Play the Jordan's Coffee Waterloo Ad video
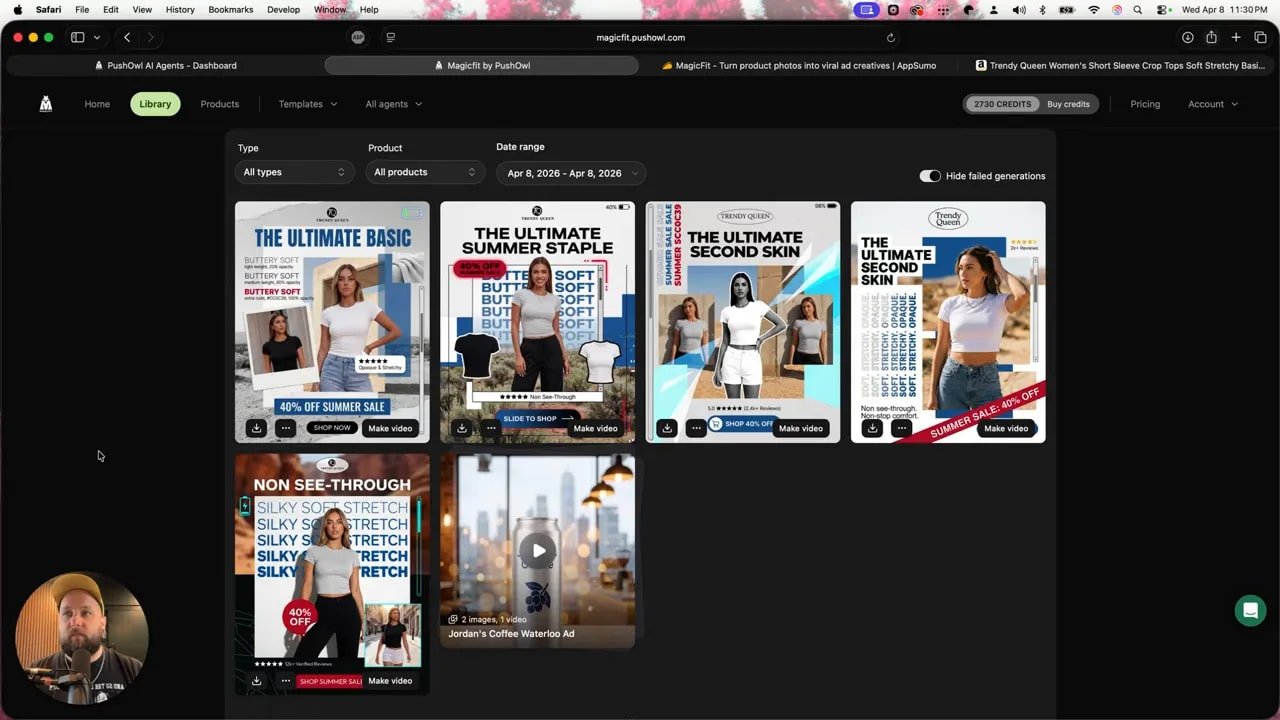 tap(538, 550)
